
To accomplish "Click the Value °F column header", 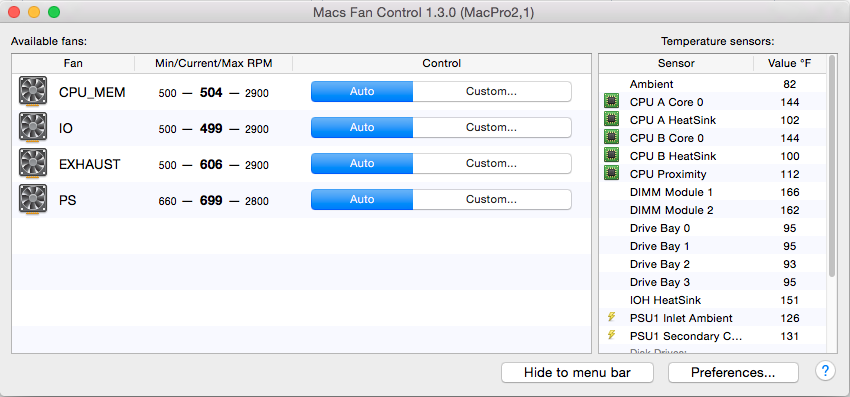I will tap(789, 63).
